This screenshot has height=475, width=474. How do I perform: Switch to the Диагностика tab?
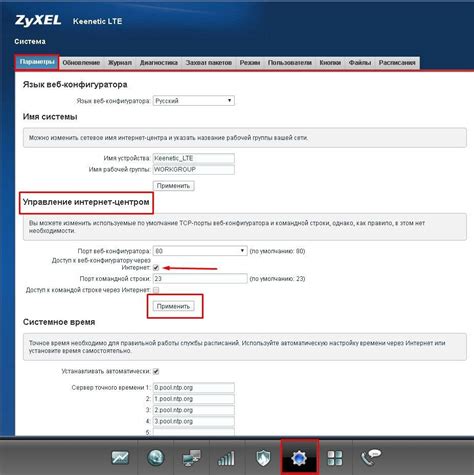159,63
